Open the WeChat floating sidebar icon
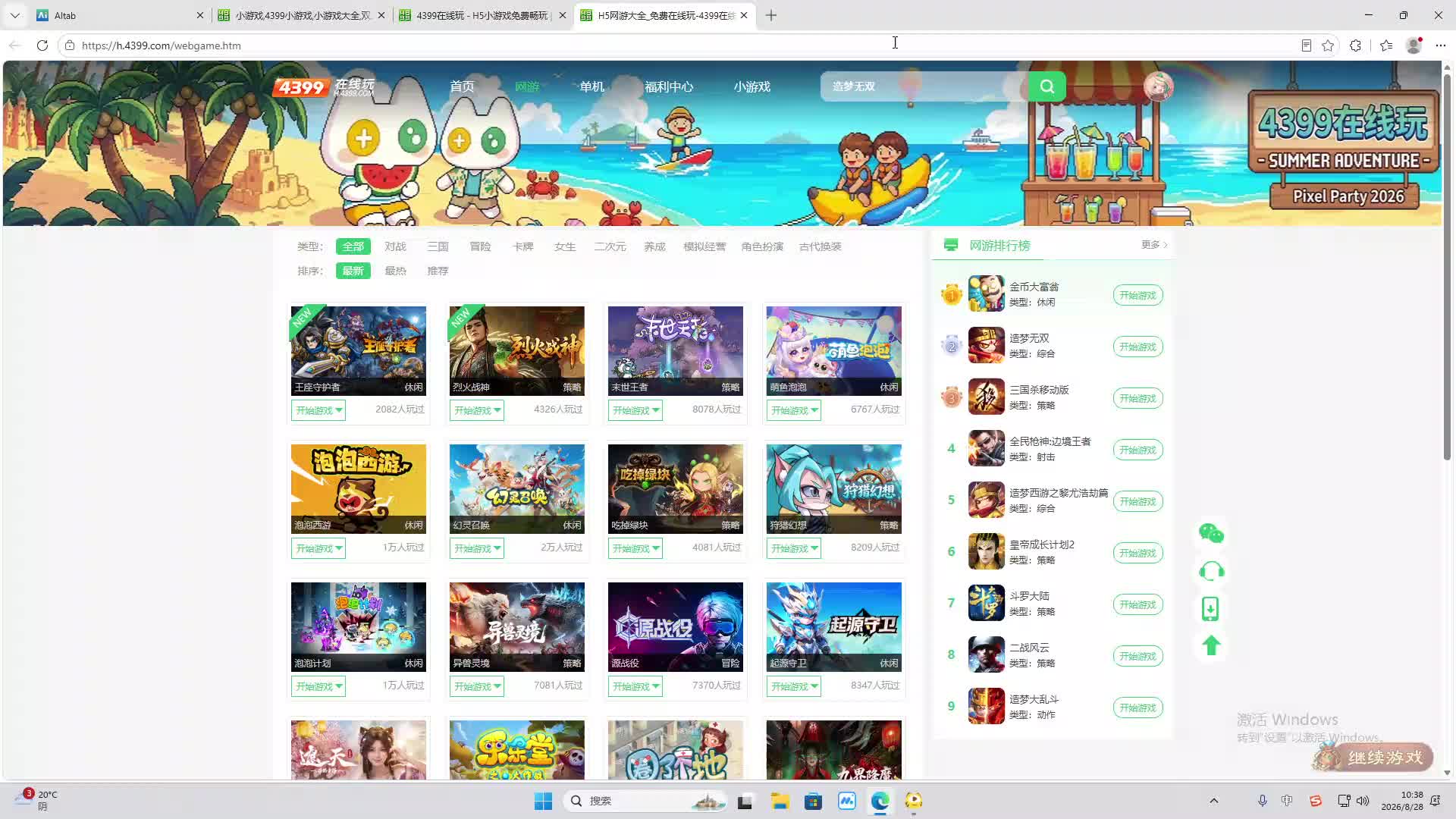 [1211, 534]
